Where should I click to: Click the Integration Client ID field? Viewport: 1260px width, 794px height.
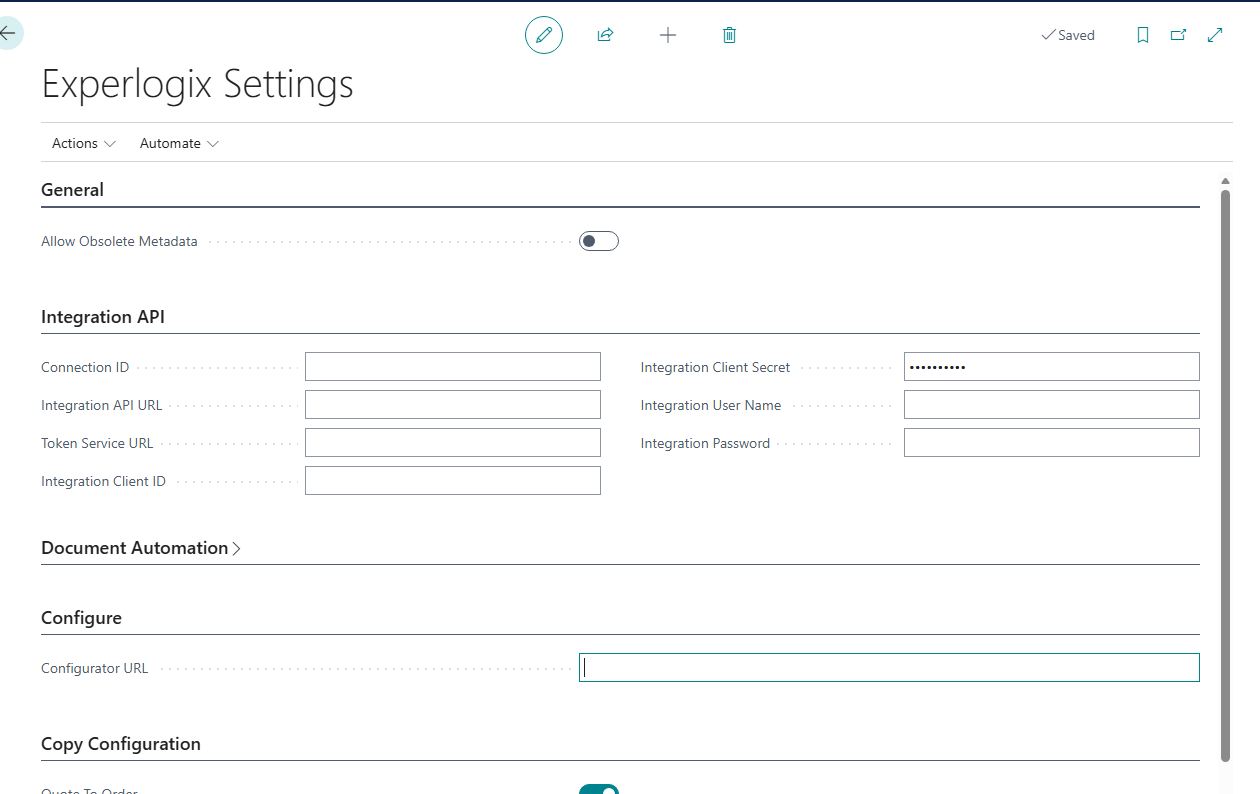453,481
